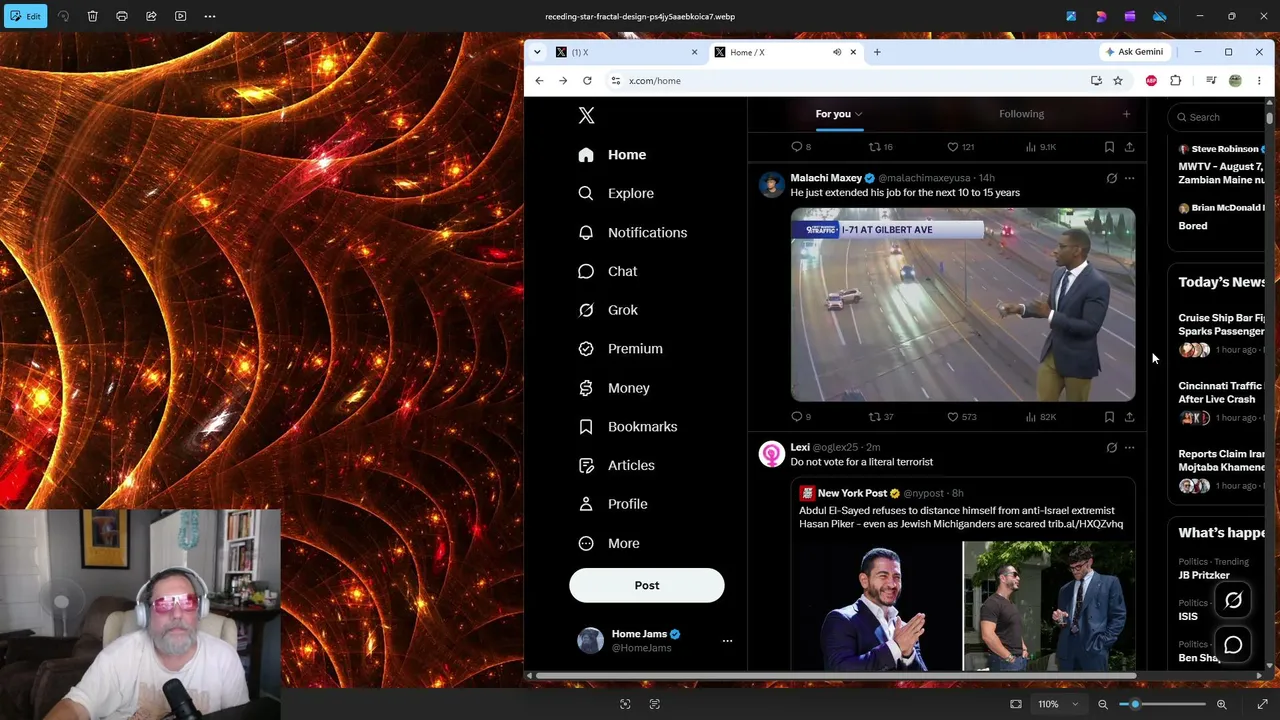
Task: Click the zoom out magnifier in Photos
Action: coord(1103,704)
